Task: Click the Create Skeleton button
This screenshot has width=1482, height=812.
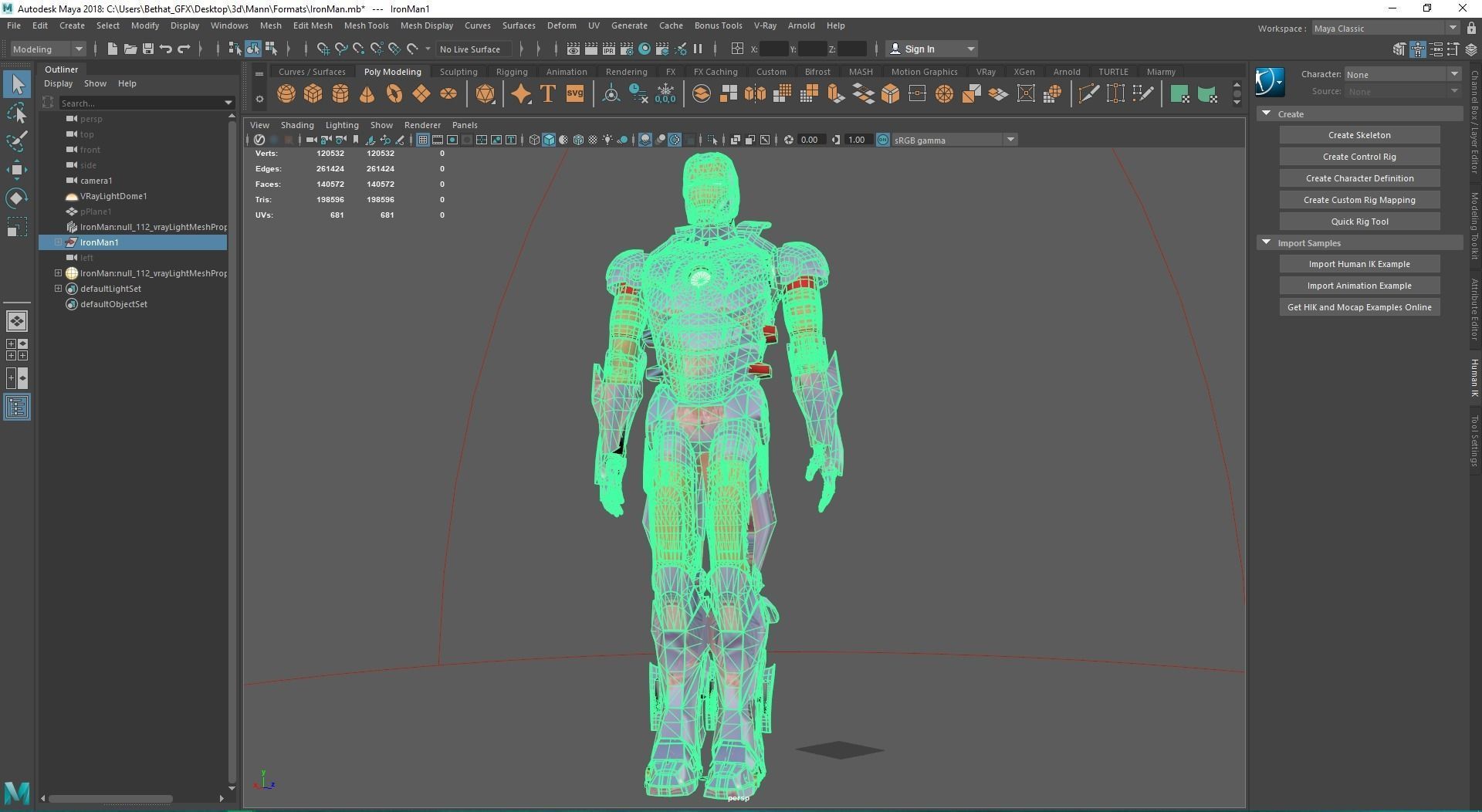Action: click(x=1359, y=135)
